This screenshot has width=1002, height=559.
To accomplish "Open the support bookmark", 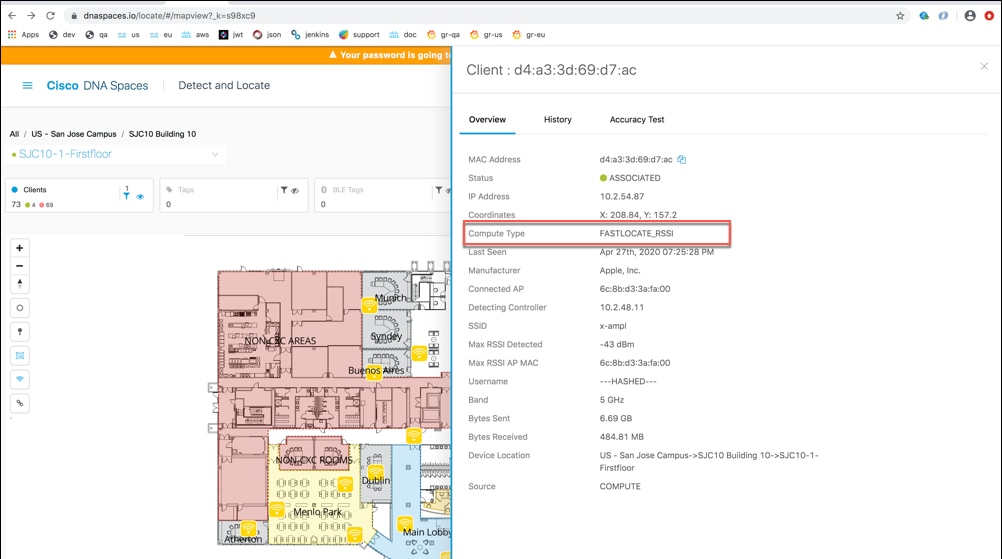I will coord(359,34).
